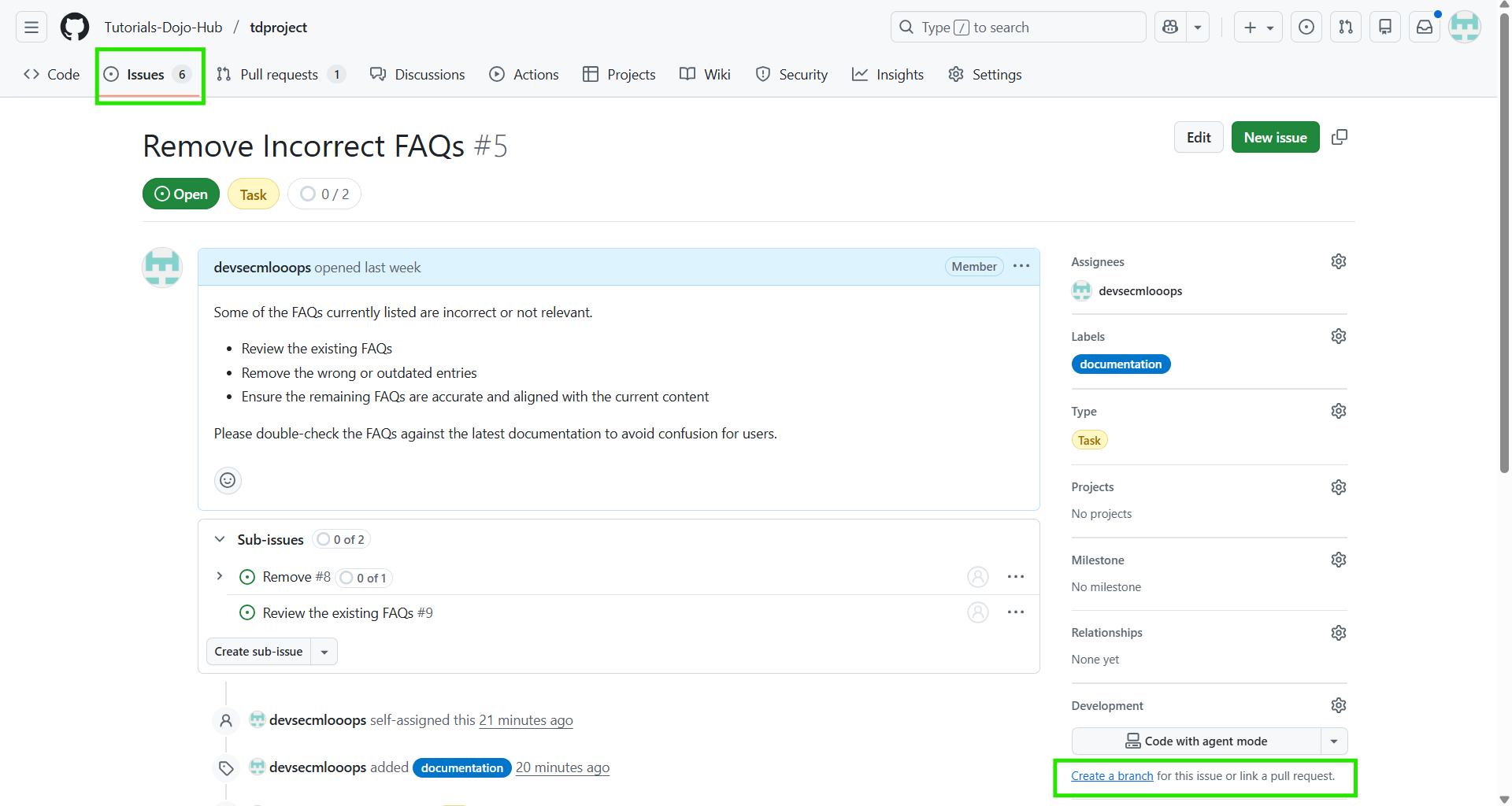
Task: Select the Create a branch link
Action: coord(1111,775)
